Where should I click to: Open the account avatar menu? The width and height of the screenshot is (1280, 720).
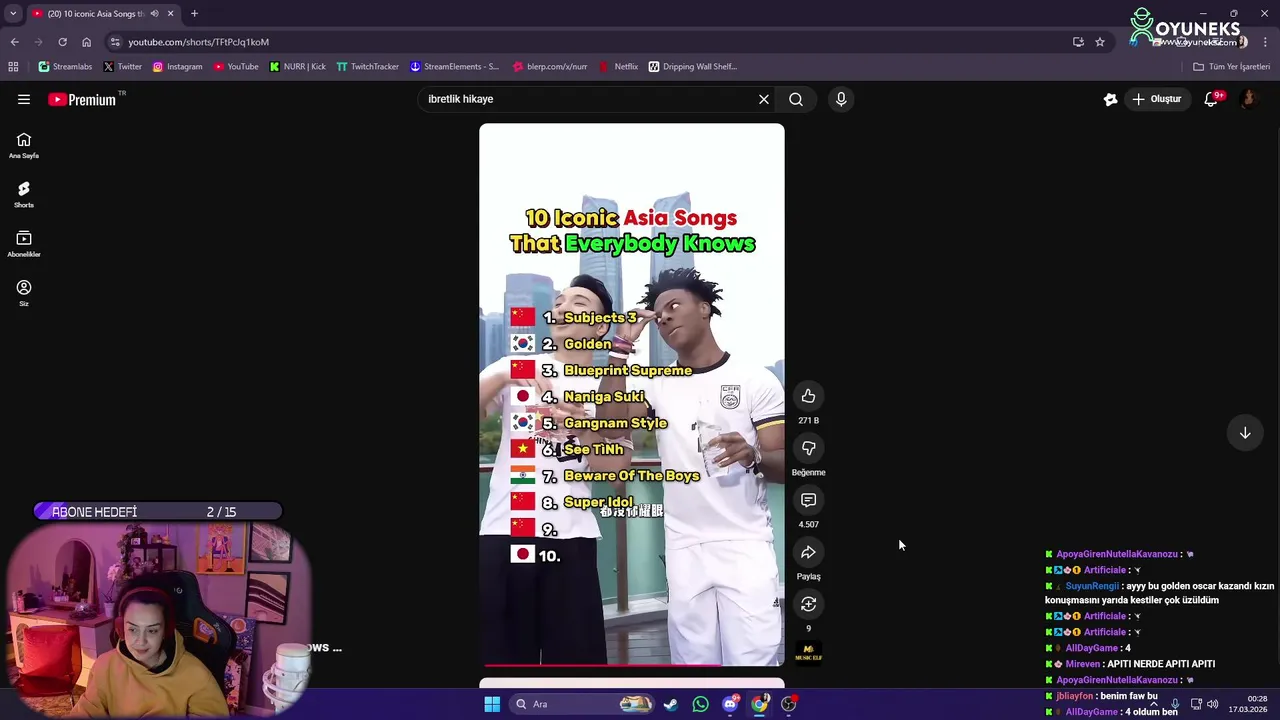[x=1249, y=99]
